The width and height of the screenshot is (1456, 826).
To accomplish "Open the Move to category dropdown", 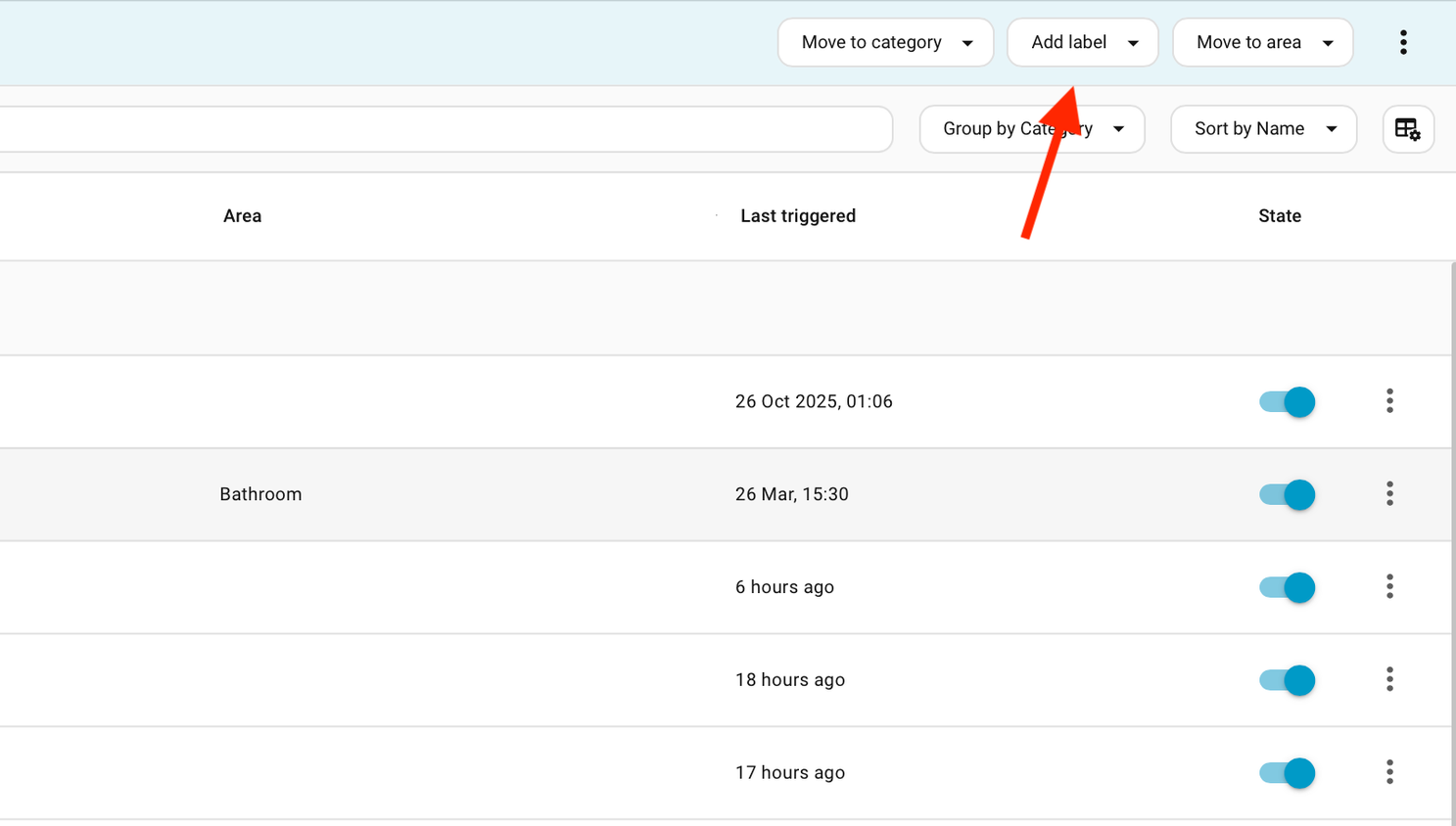I will (x=885, y=42).
